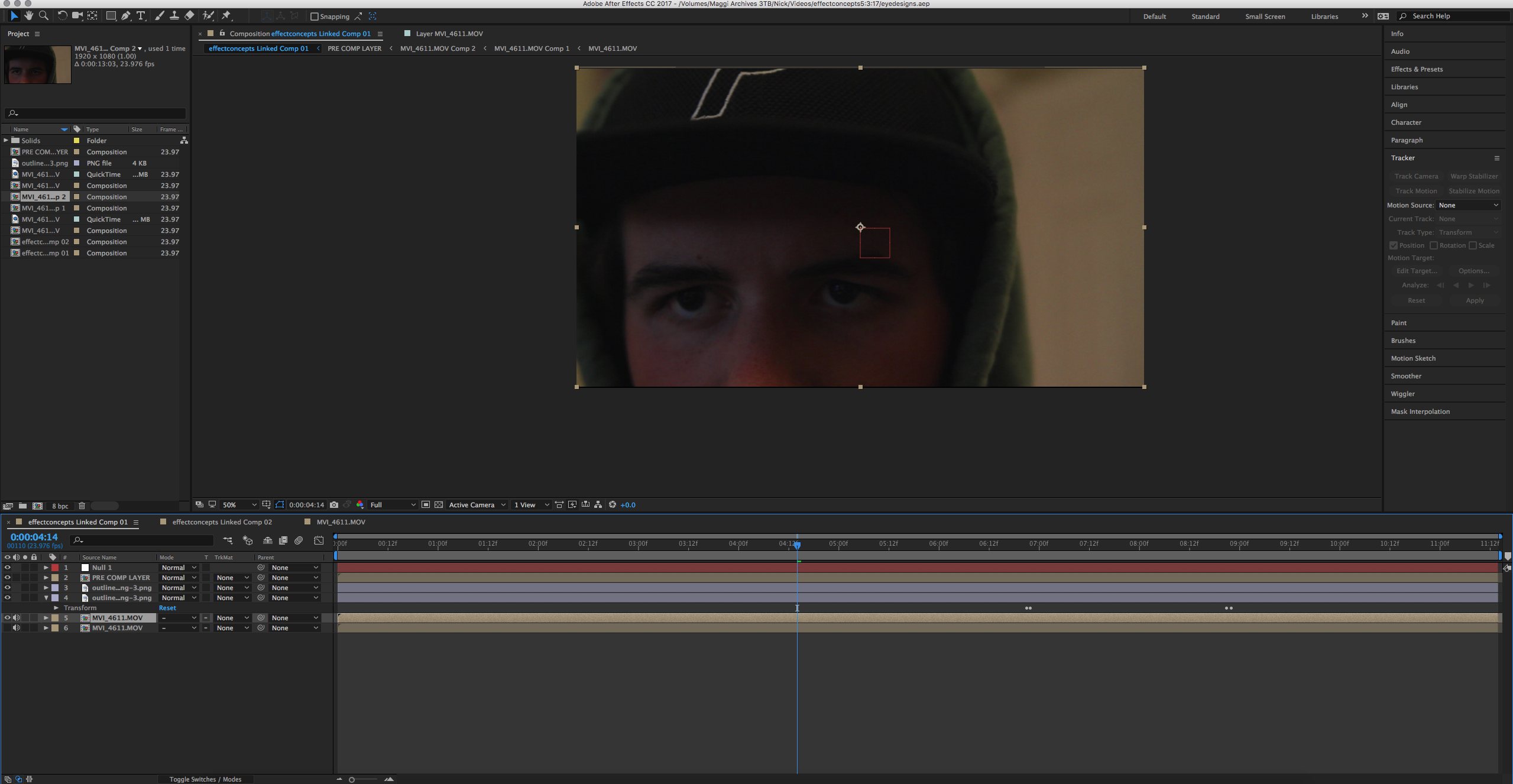Screen dimensions: 1513x784
Task: Switch to MVI_4611.MOV timeline tab
Action: [341, 522]
